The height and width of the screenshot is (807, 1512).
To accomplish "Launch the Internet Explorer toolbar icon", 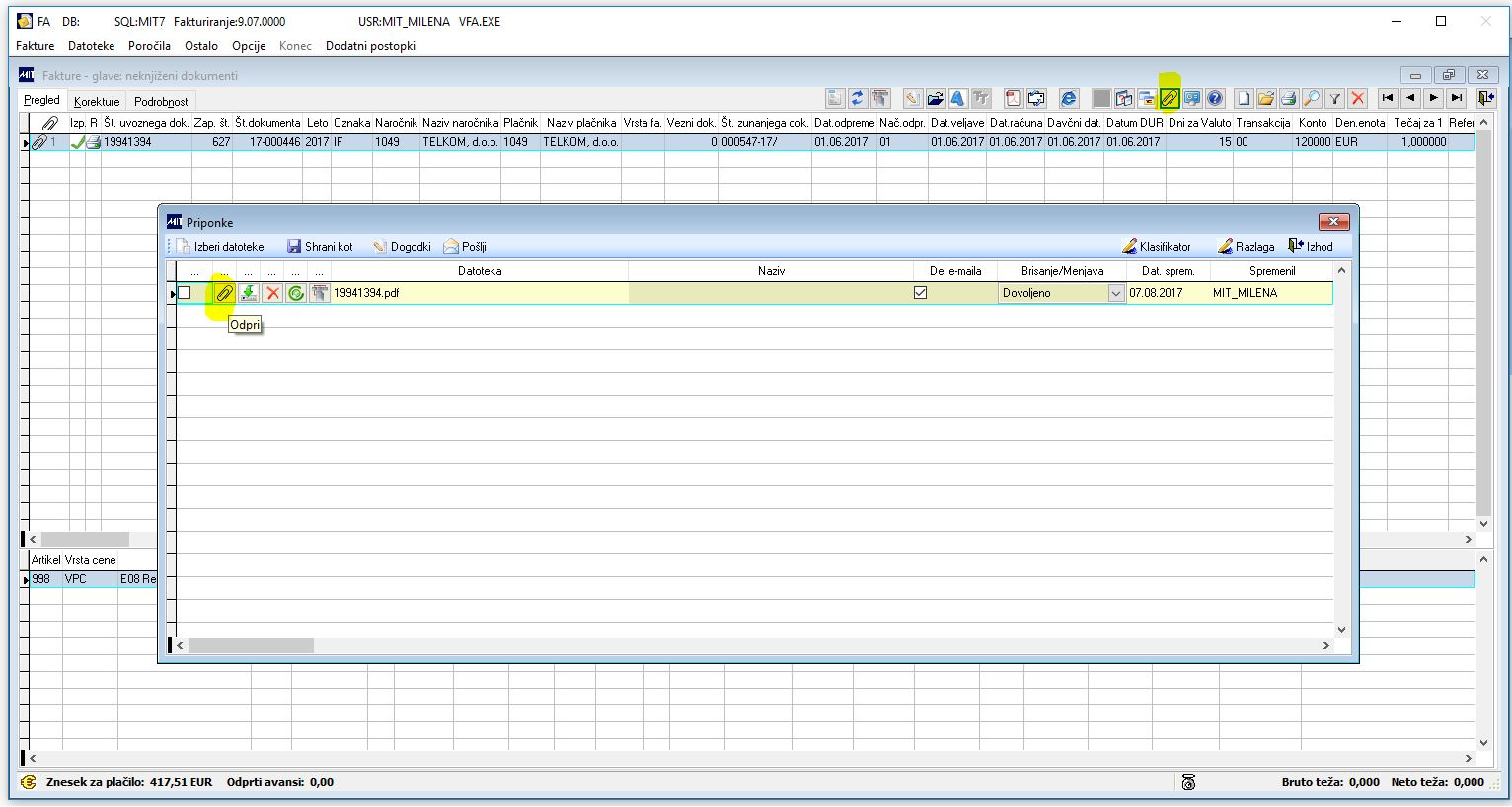I will (x=1069, y=98).
